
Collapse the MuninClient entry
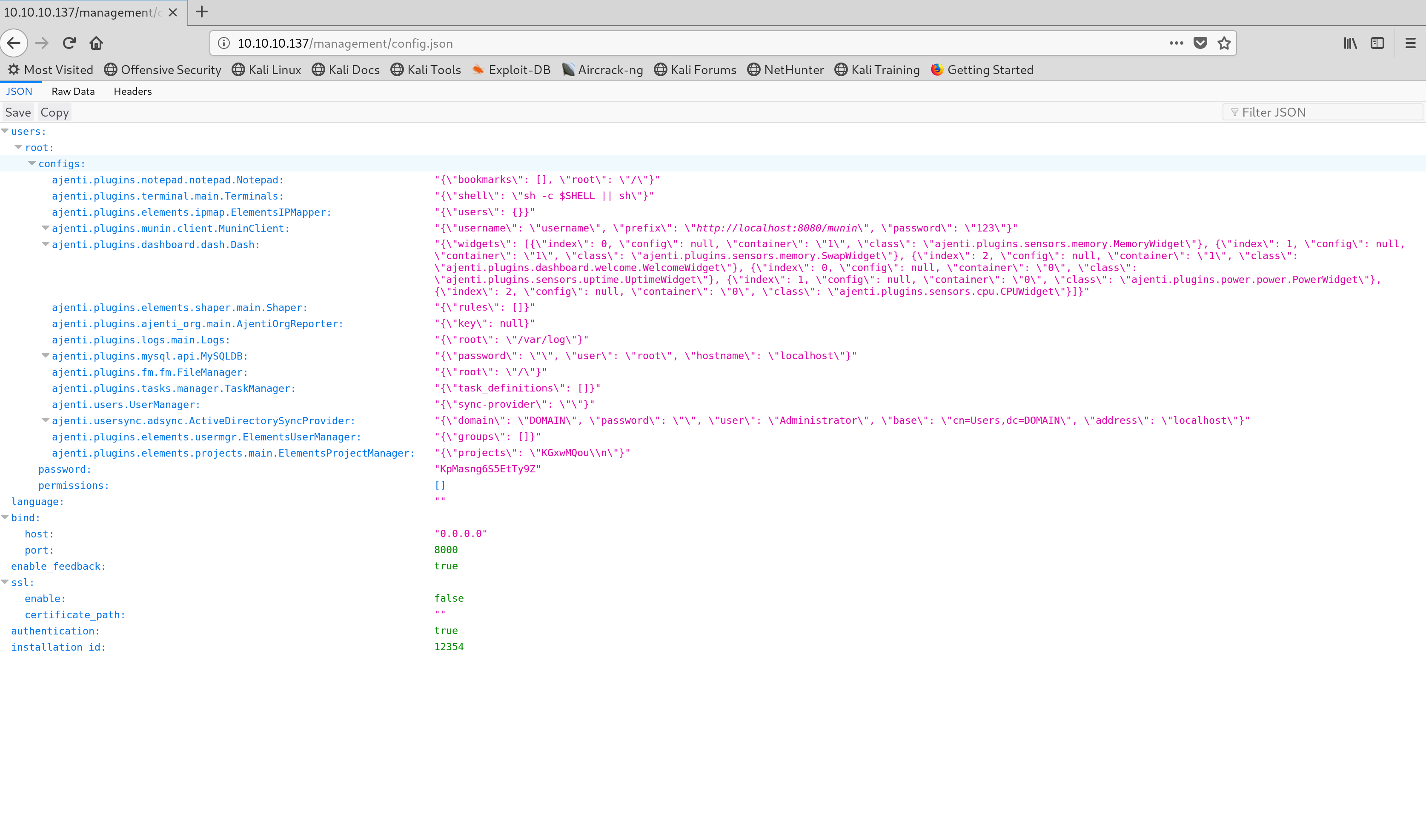click(45, 228)
